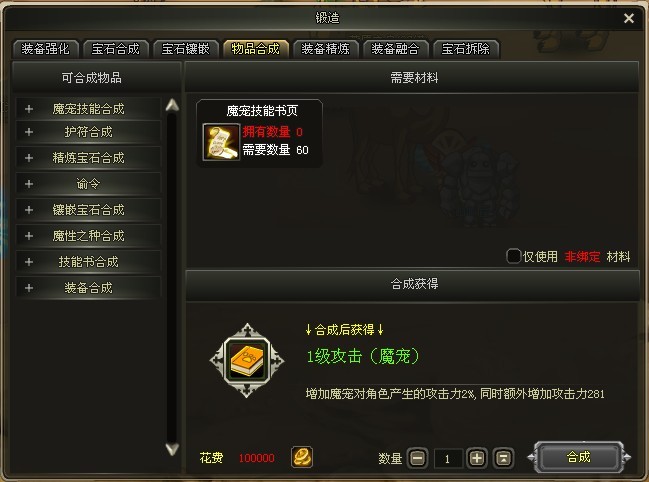This screenshot has height=482, width=649.
Task: Open the 宝石镶嵌 tab
Action: tap(185, 49)
